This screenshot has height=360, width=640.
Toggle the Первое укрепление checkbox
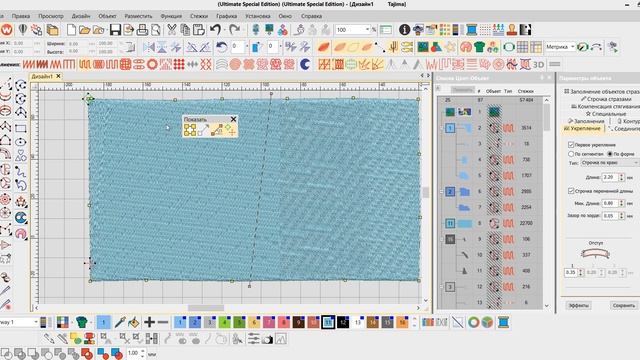point(571,144)
